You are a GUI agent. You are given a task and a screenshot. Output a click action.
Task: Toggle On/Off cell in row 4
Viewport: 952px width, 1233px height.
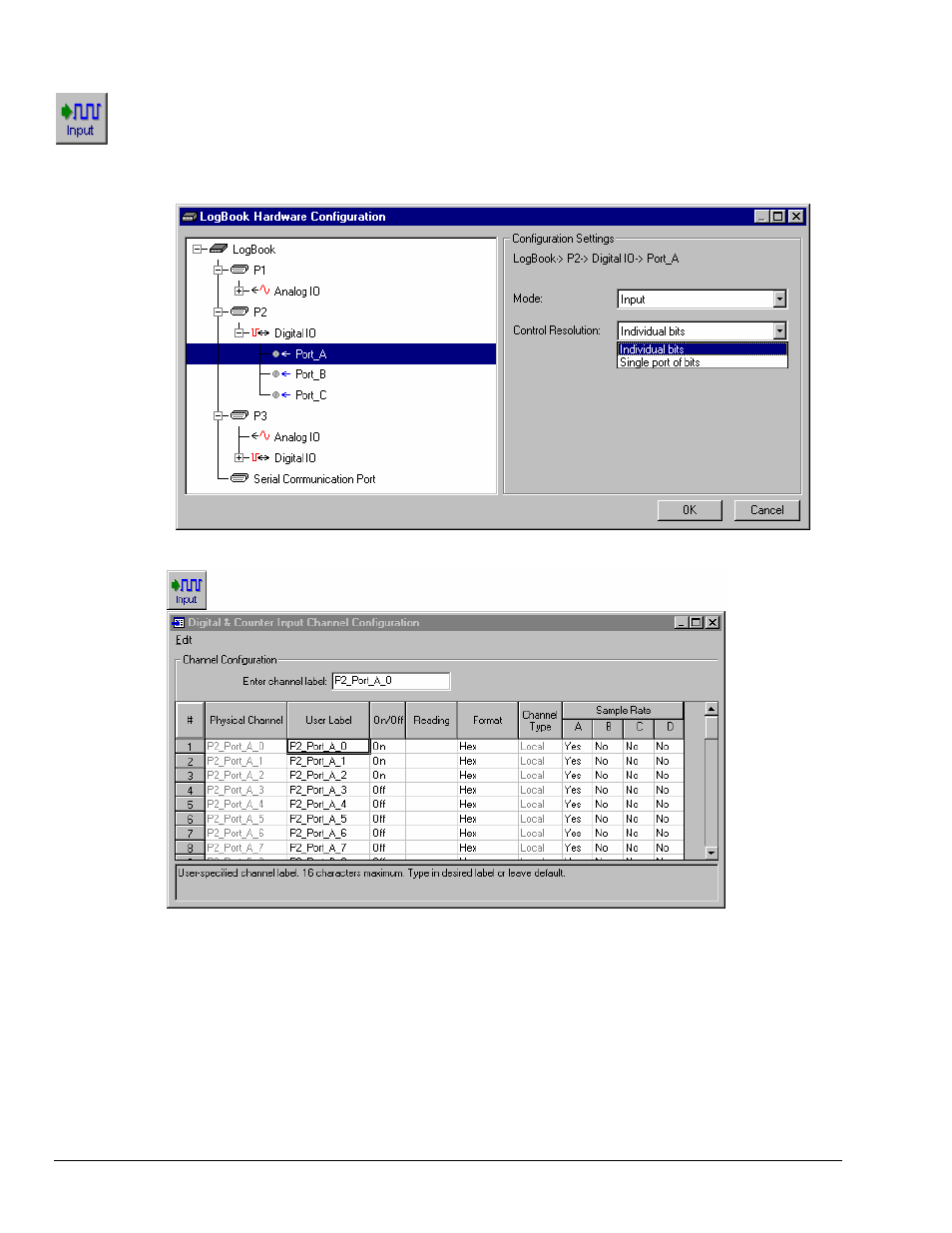[x=388, y=790]
